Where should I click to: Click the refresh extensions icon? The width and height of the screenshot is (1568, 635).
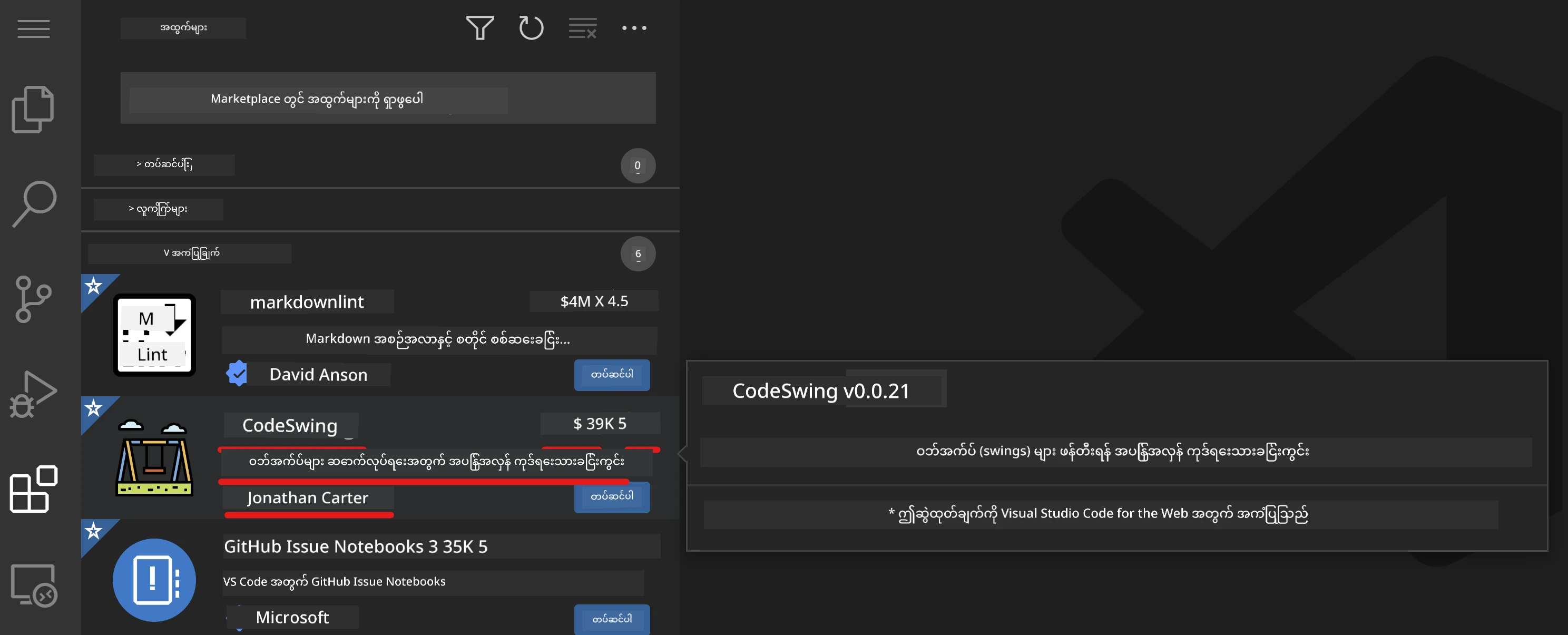tap(531, 28)
